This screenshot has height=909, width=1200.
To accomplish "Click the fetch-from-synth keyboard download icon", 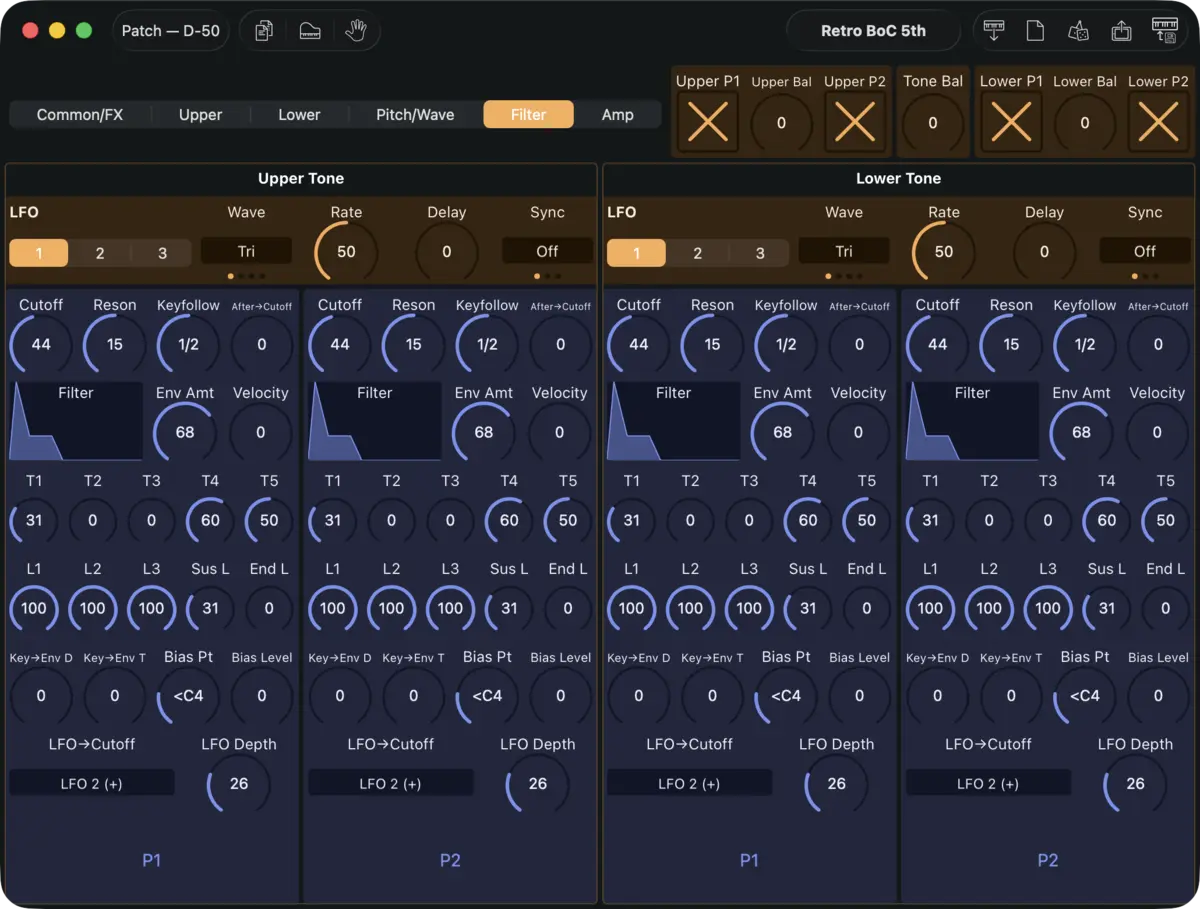I will tap(993, 31).
